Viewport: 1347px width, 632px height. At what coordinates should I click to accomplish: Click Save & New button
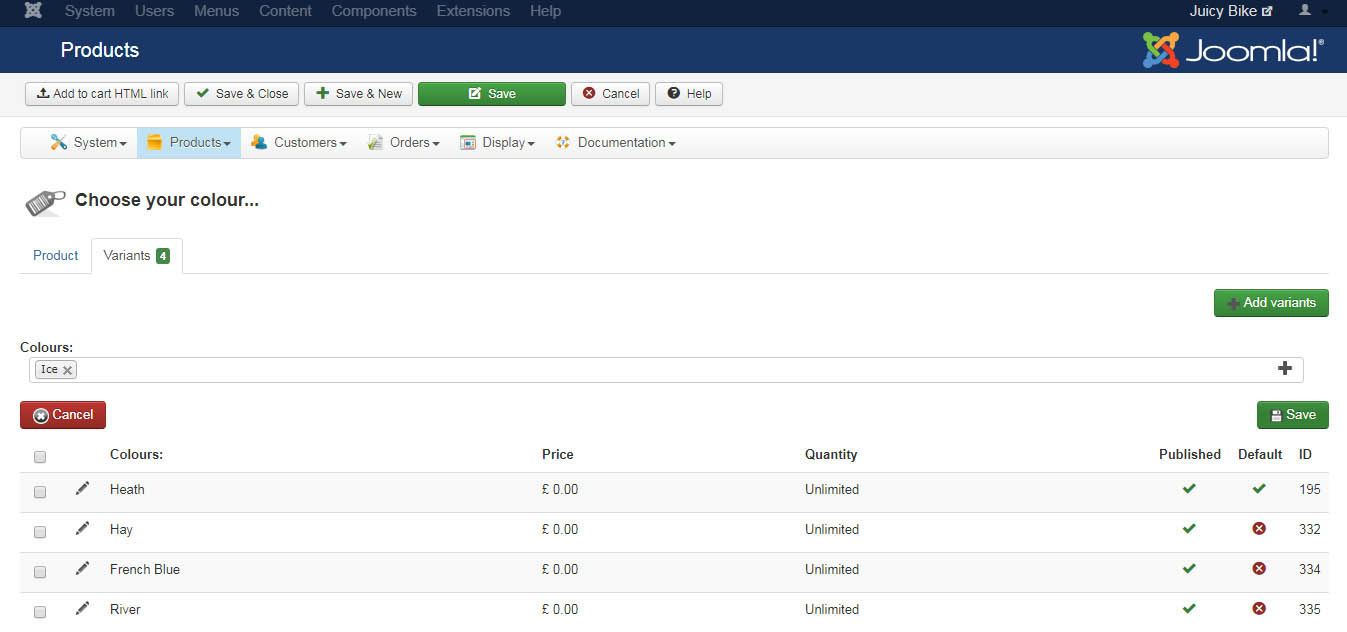[358, 94]
